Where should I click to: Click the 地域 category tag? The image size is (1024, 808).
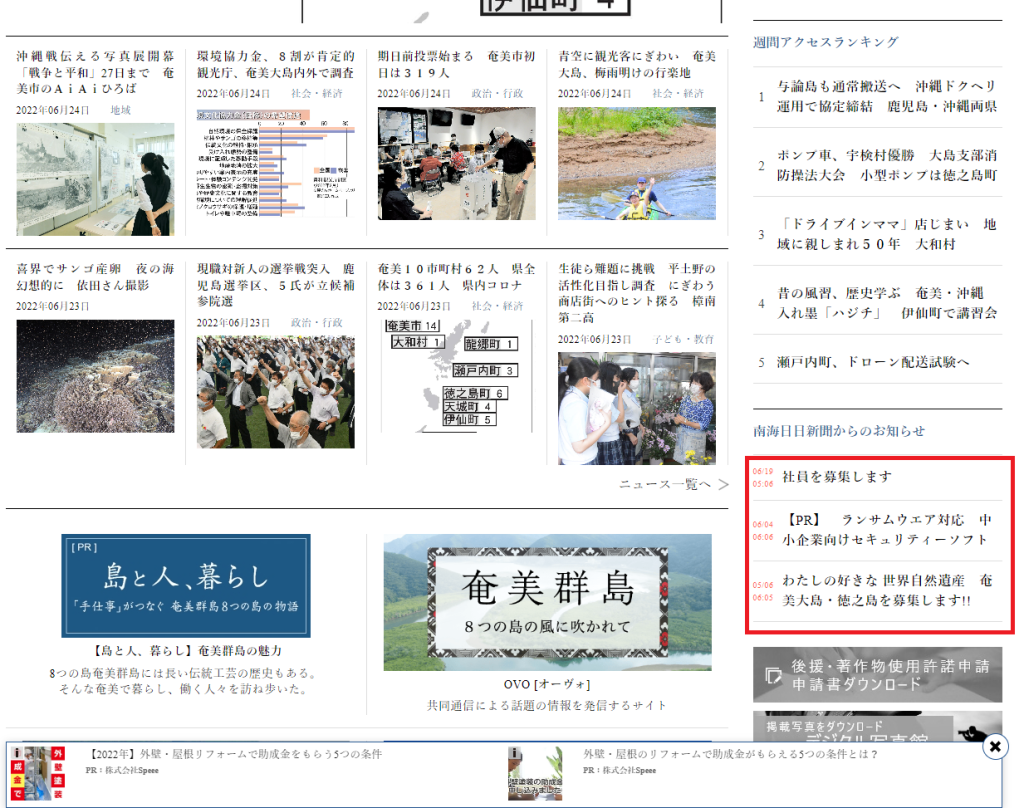pos(121,110)
